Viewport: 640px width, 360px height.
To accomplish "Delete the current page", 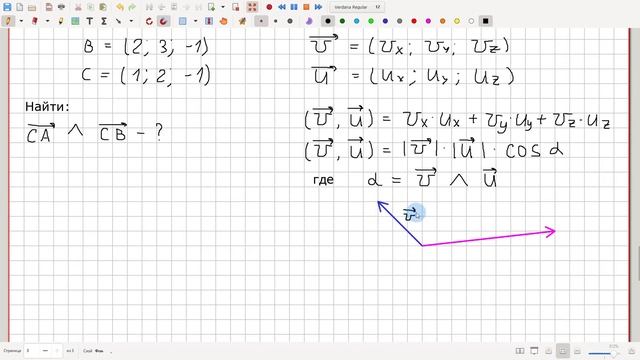I will (236, 7).
